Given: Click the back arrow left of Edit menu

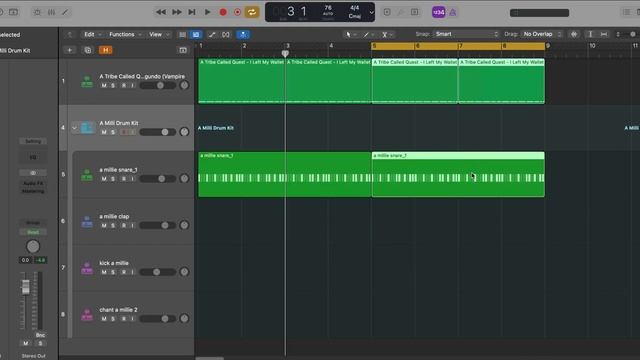Looking at the screenshot, I should (69, 35).
